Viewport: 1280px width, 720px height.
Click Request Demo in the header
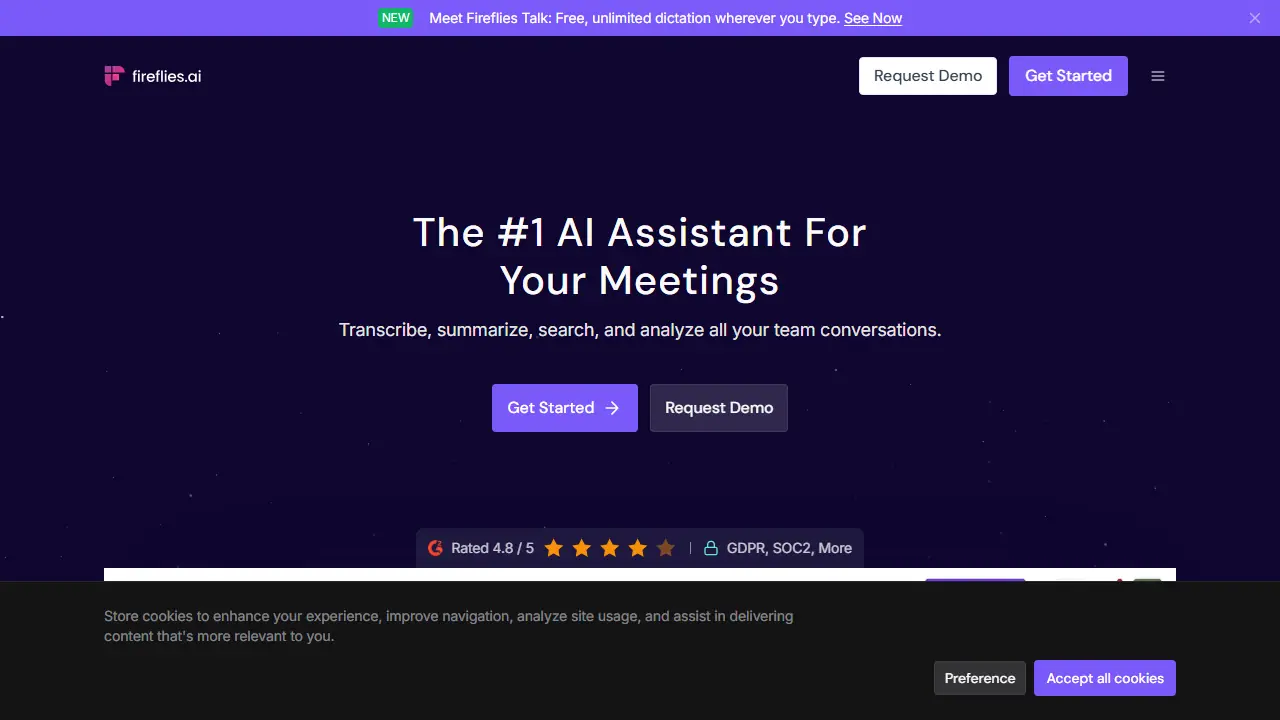click(x=928, y=76)
